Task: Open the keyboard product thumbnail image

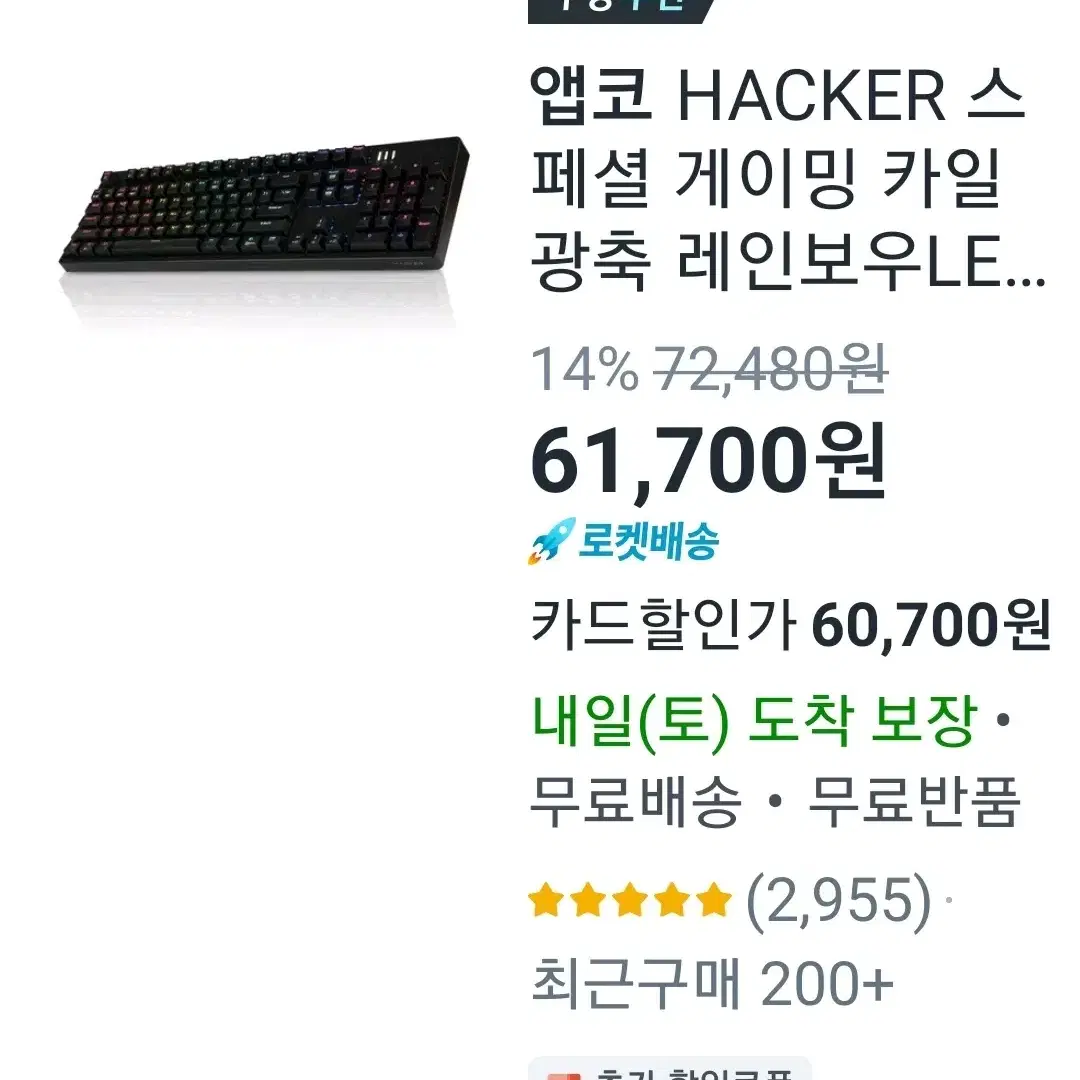Action: pyautogui.click(x=264, y=205)
